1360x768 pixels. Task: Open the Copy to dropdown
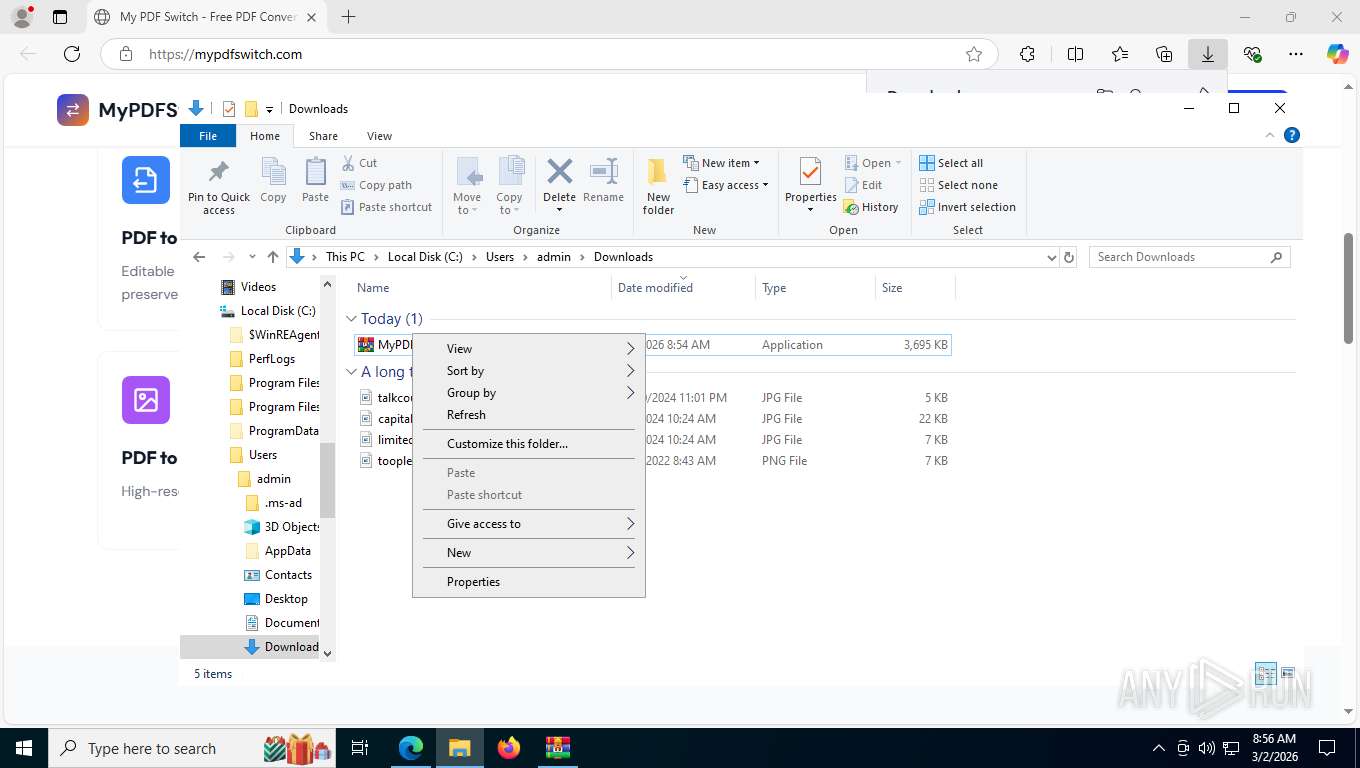coord(510,186)
